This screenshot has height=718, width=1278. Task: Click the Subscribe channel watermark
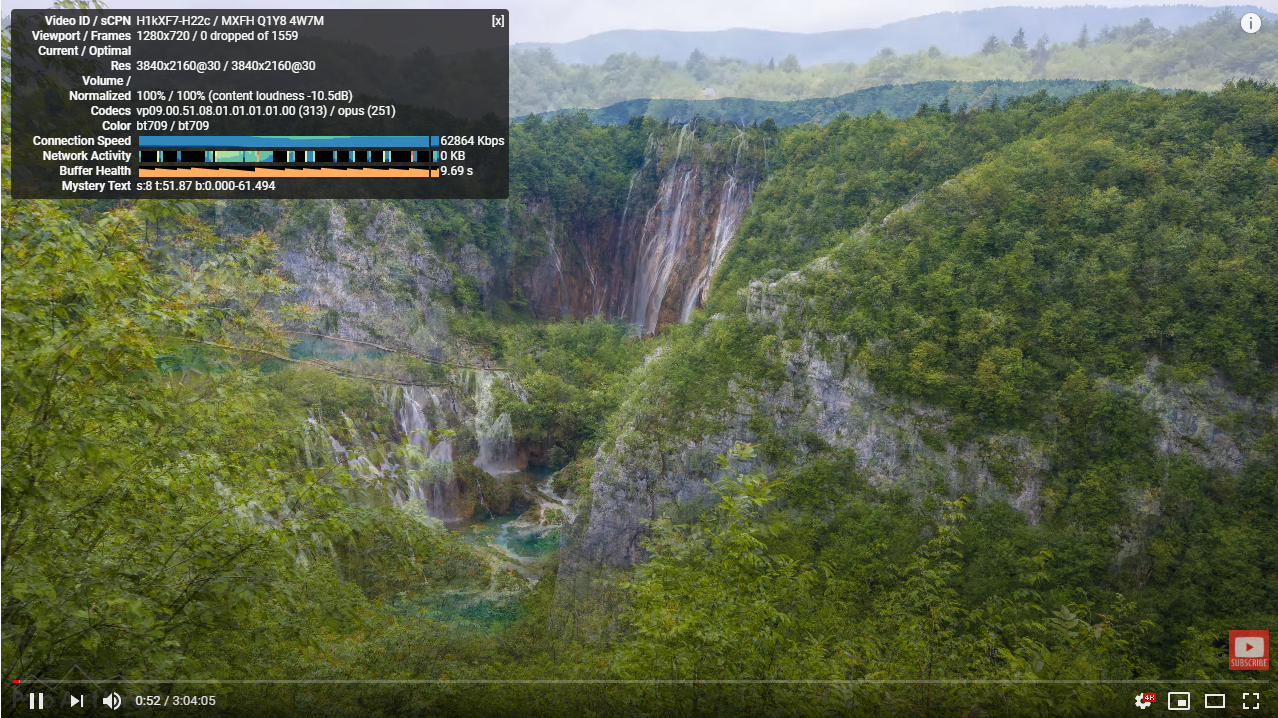click(1249, 650)
